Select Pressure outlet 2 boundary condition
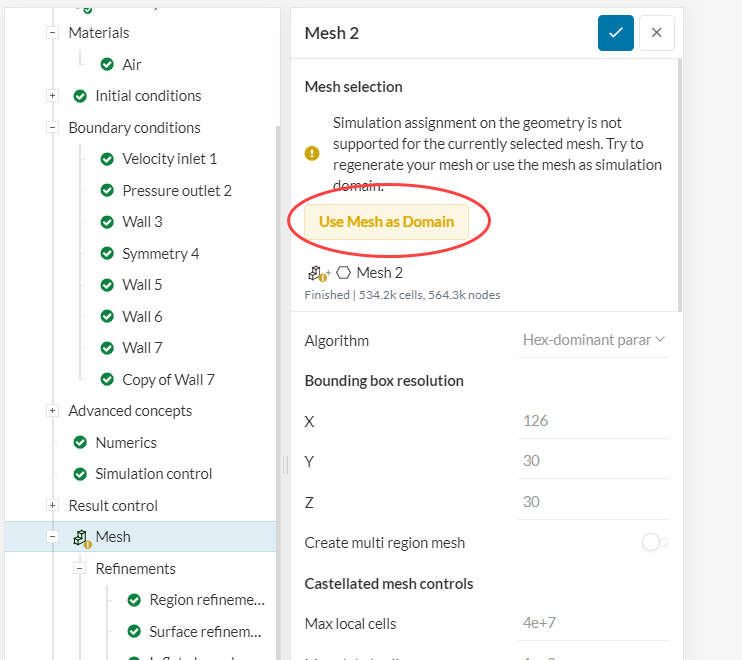This screenshot has width=742, height=660. click(176, 191)
